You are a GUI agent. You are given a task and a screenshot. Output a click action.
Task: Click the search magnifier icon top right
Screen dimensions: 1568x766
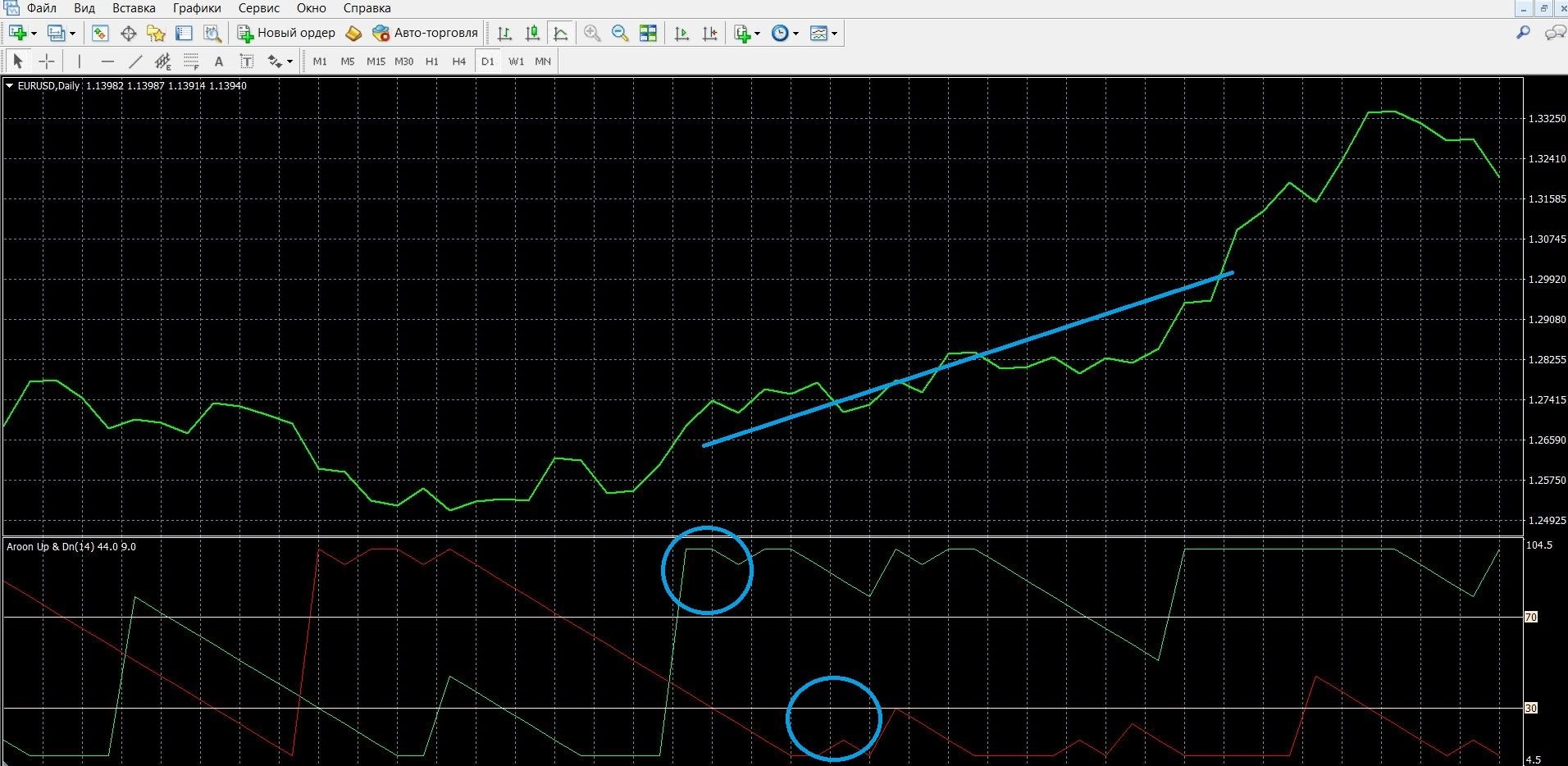[x=1523, y=33]
